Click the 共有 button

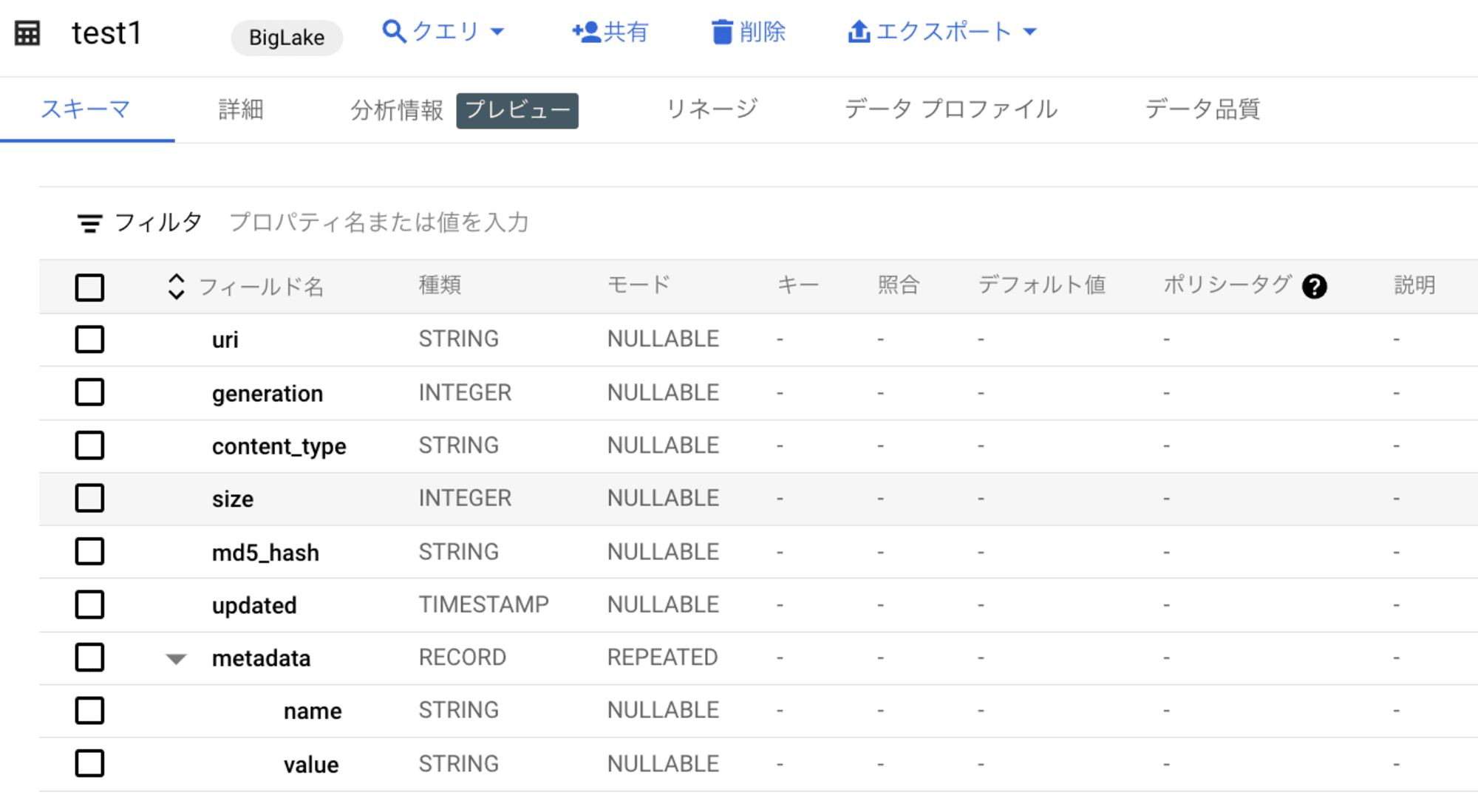click(610, 32)
